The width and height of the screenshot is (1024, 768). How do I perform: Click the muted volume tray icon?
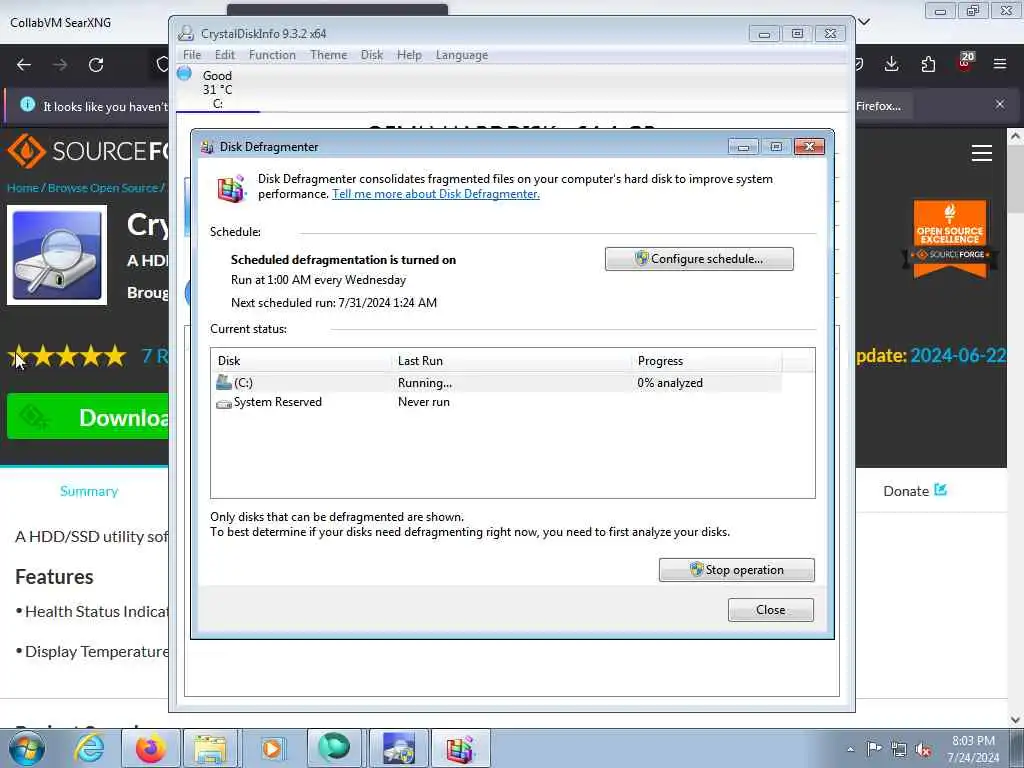pyautogui.click(x=923, y=749)
